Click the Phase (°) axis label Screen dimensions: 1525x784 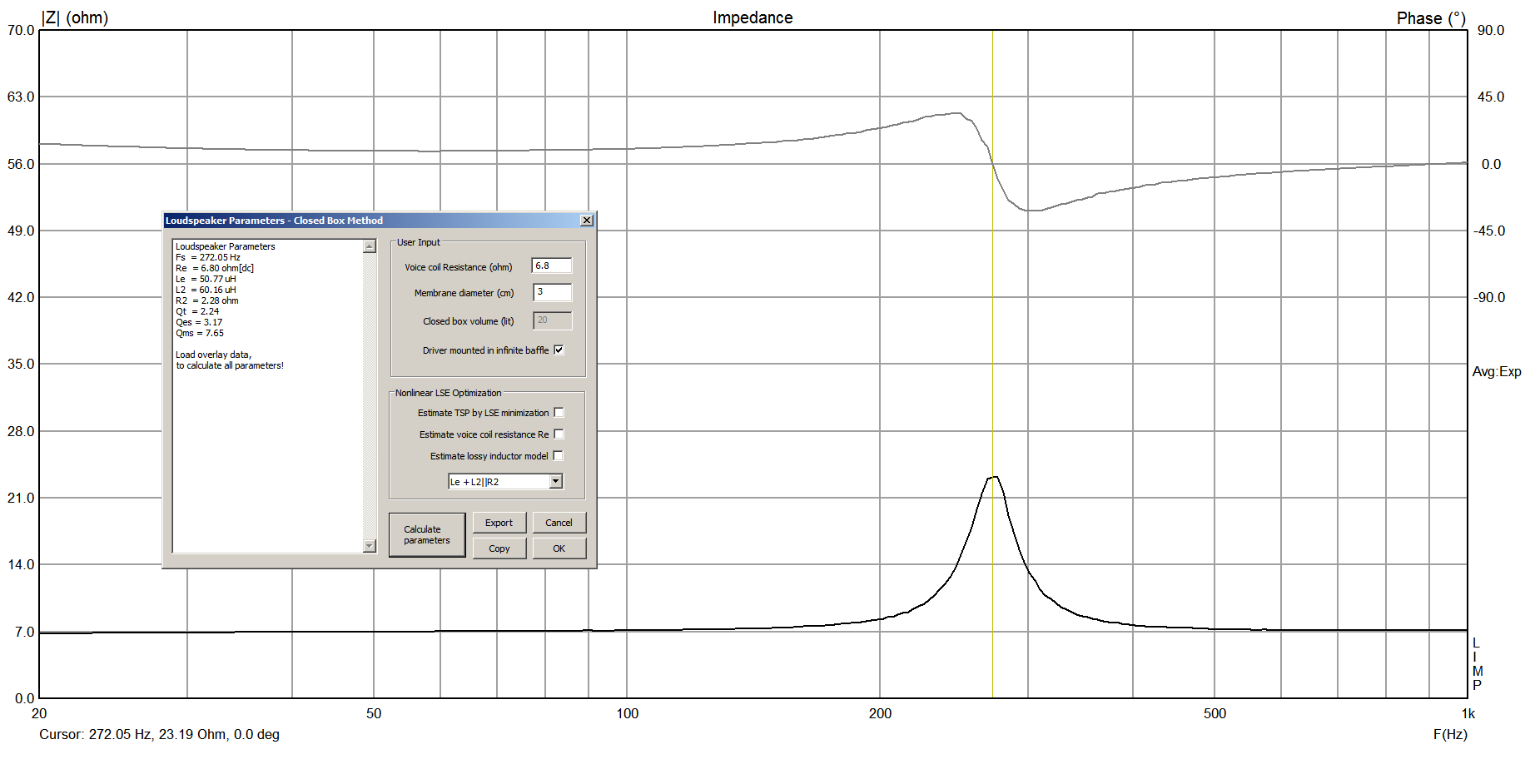[1431, 18]
